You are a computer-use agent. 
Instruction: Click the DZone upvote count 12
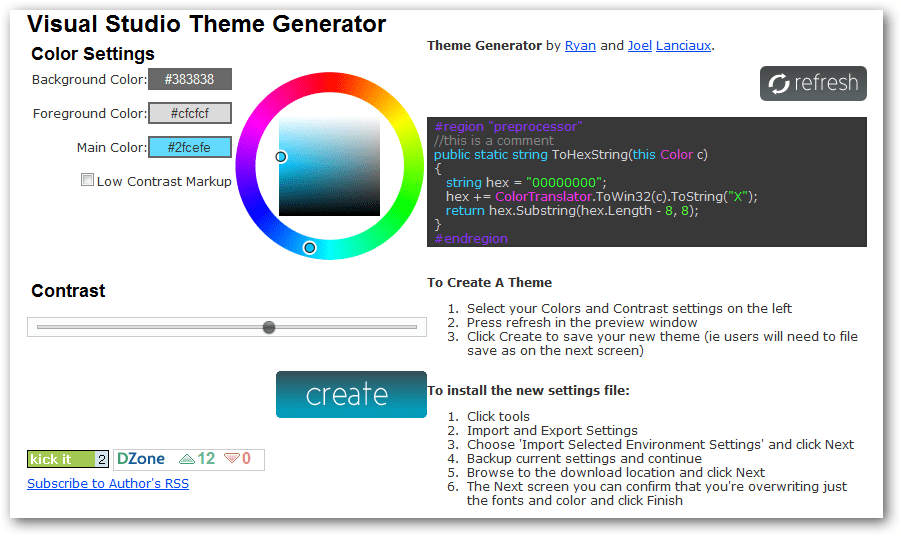206,458
